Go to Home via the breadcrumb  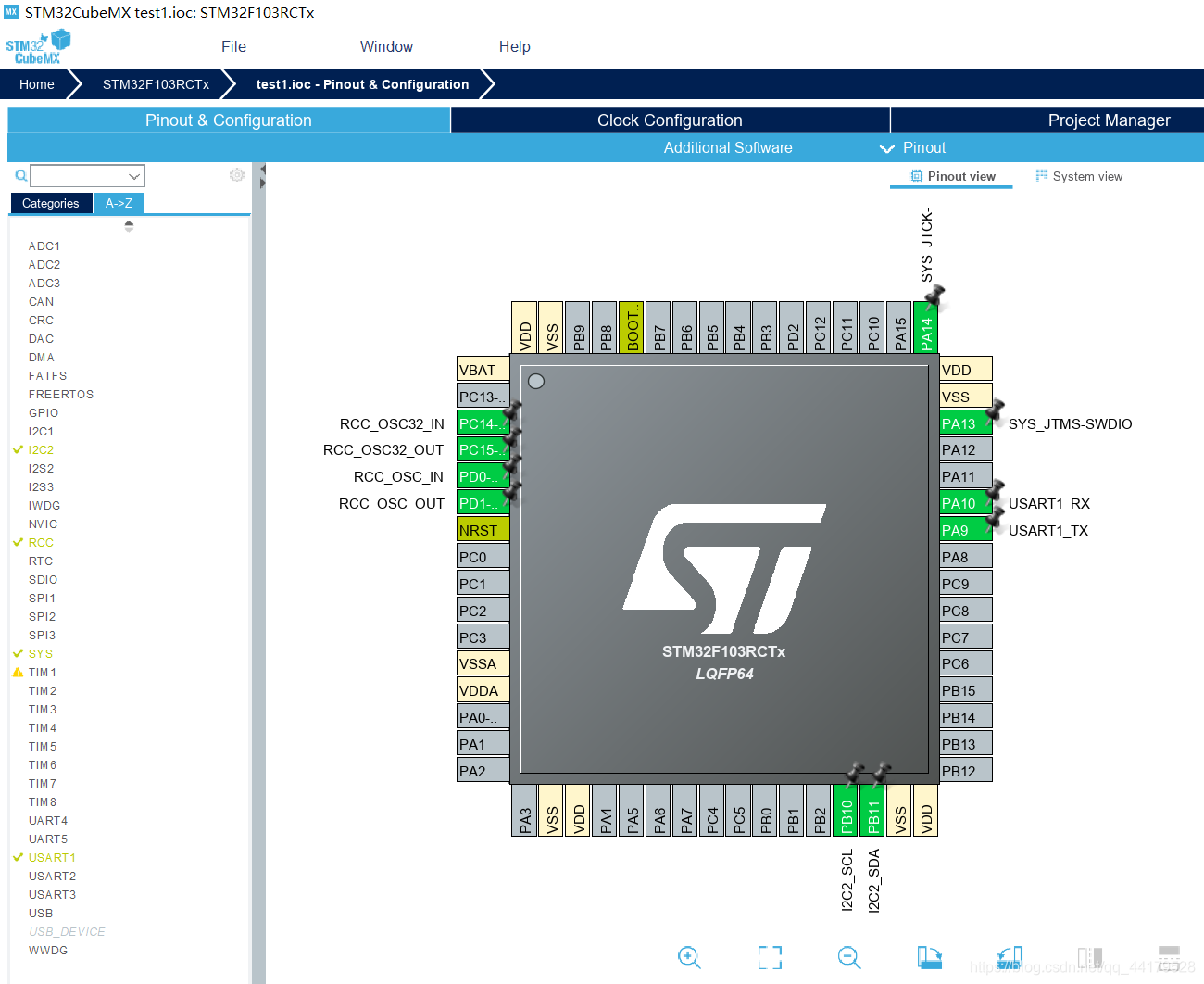tap(36, 84)
